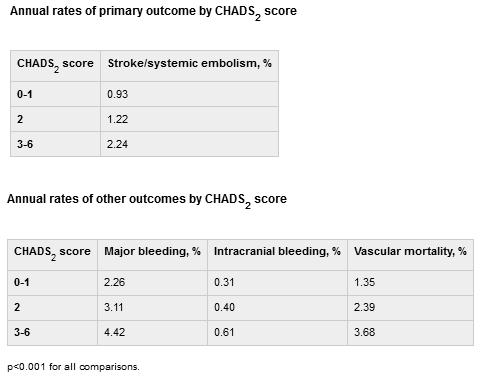Select the 0.31 intracranial bleeding value
The width and height of the screenshot is (487, 383).
224,282
